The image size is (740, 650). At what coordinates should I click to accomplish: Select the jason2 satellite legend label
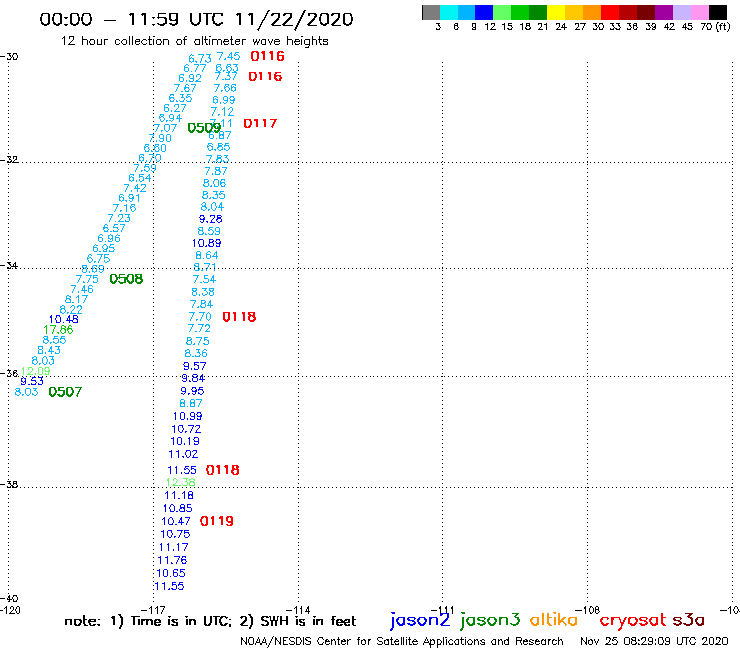(x=420, y=620)
